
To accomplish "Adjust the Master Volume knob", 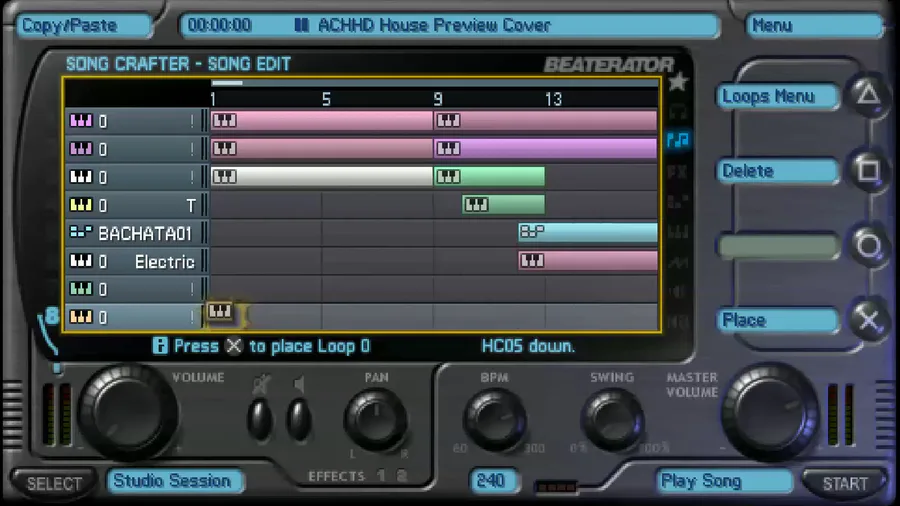I will pyautogui.click(x=770, y=410).
